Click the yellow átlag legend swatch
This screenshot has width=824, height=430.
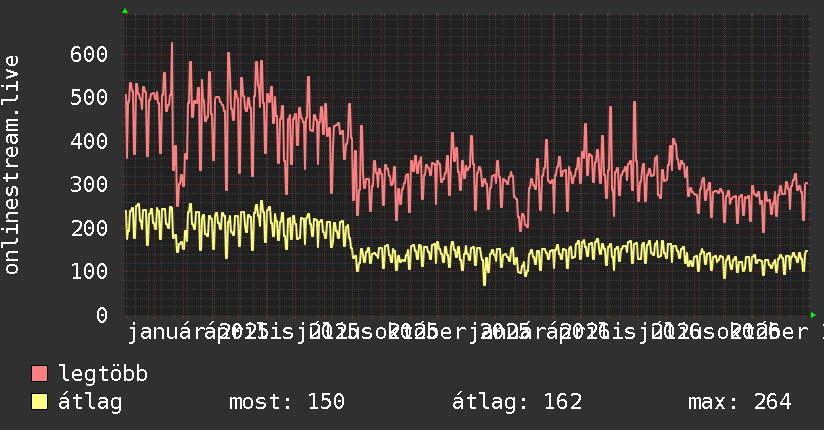(x=39, y=402)
